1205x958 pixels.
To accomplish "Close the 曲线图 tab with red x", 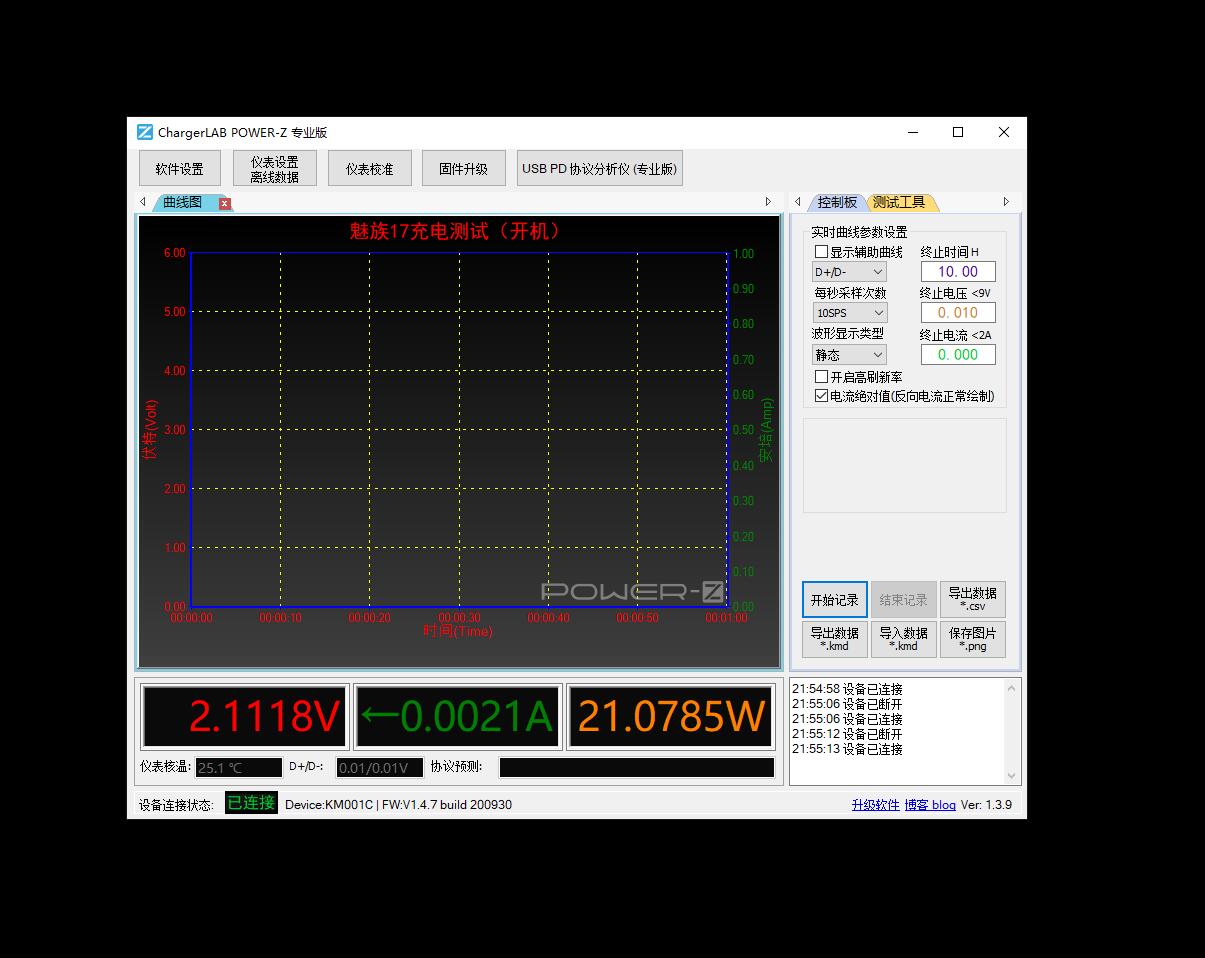I will point(225,203).
